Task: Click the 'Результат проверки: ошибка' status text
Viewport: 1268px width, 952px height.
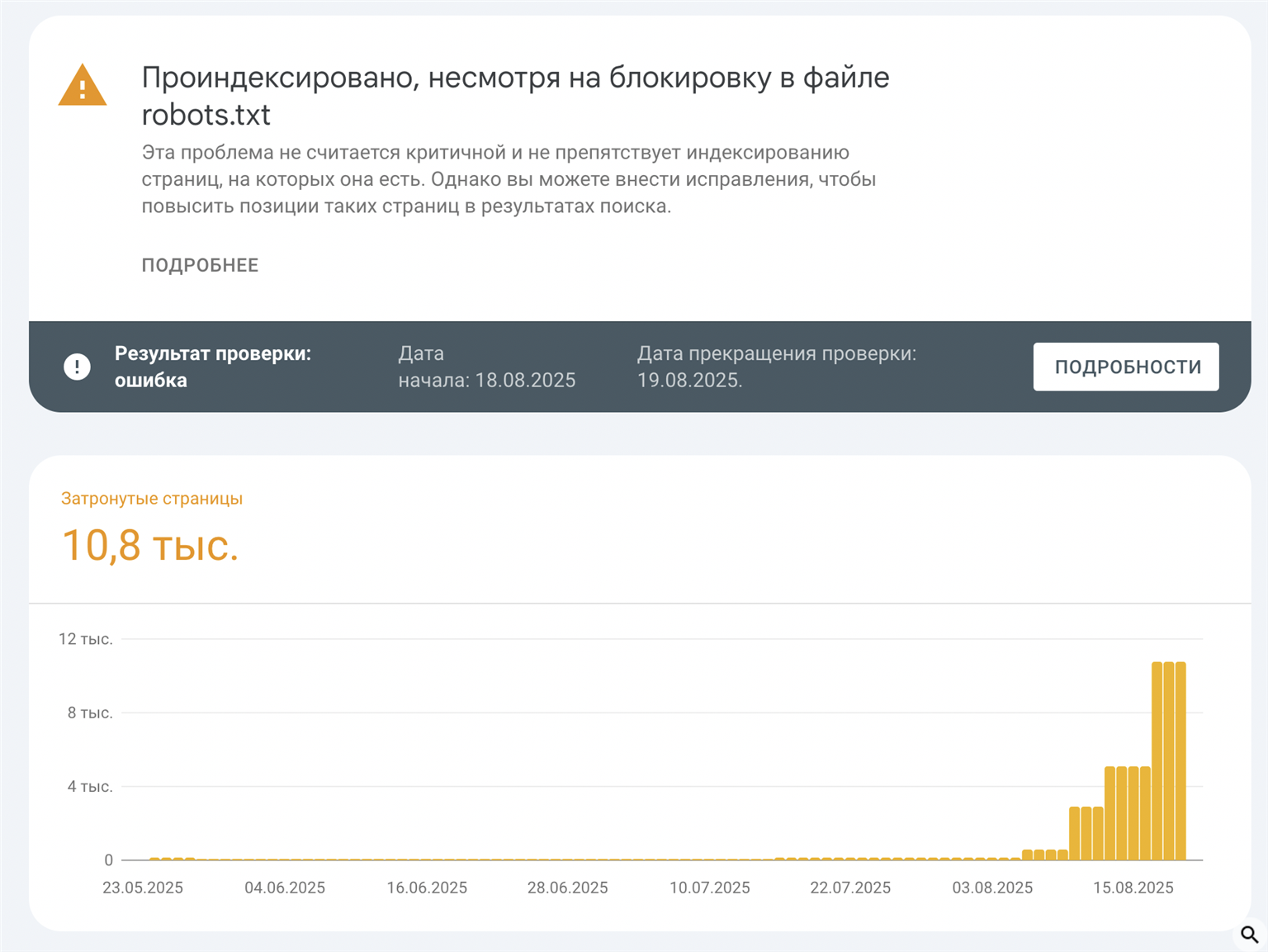Action: (212, 367)
